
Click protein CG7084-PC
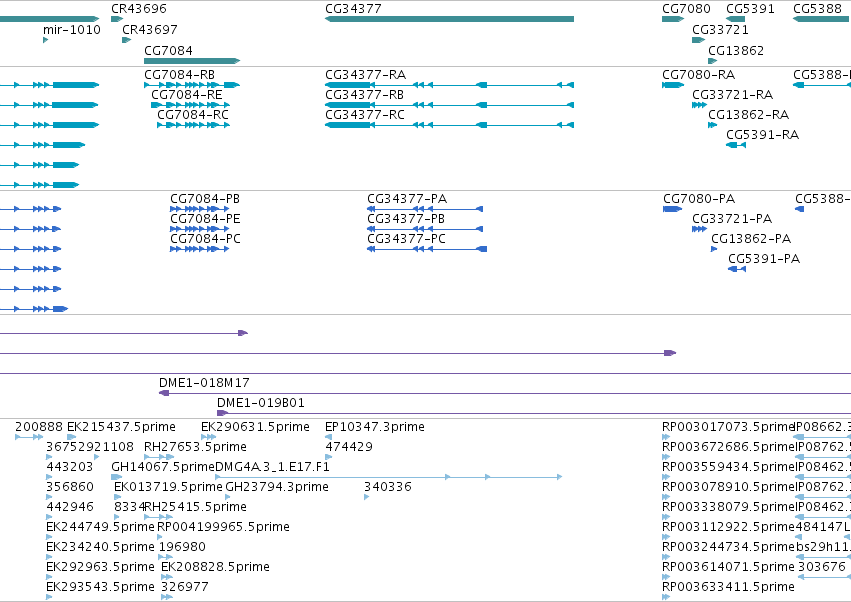[200, 249]
